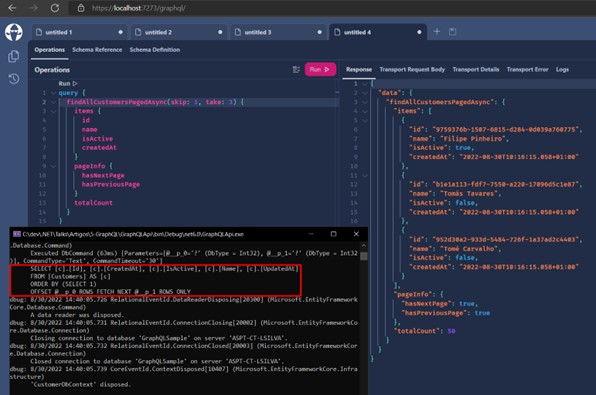596x395 pixels.
Task: Click the unsaved dot on untitled 2 tab
Action: pos(220,32)
